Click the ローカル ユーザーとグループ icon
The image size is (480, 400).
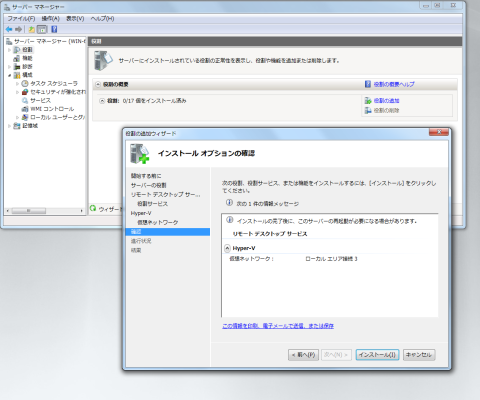[25, 117]
